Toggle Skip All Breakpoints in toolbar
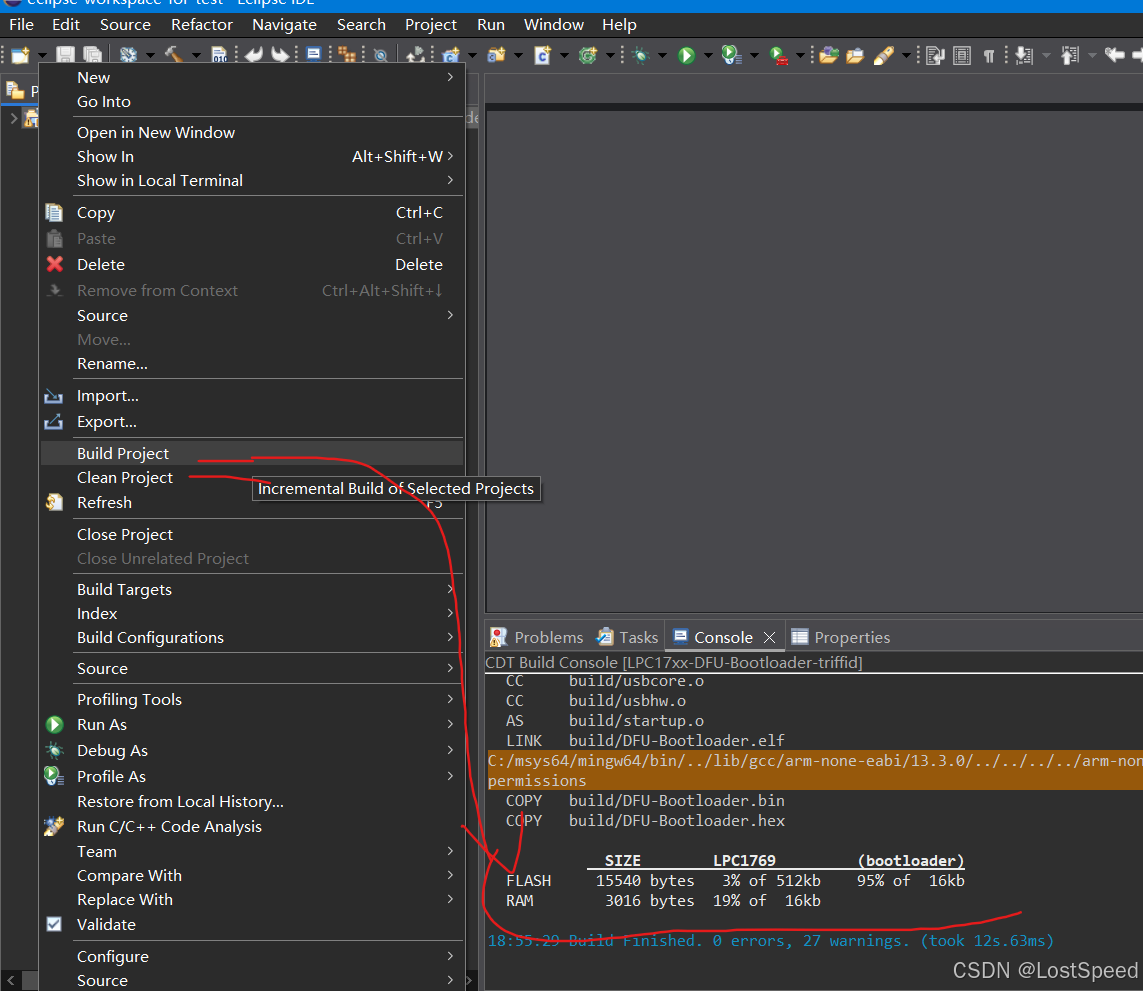This screenshot has height=991, width=1143. [x=380, y=55]
